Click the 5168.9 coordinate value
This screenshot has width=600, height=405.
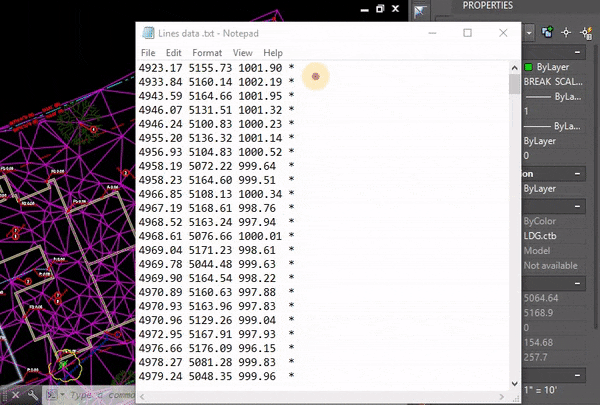pyautogui.click(x=538, y=313)
